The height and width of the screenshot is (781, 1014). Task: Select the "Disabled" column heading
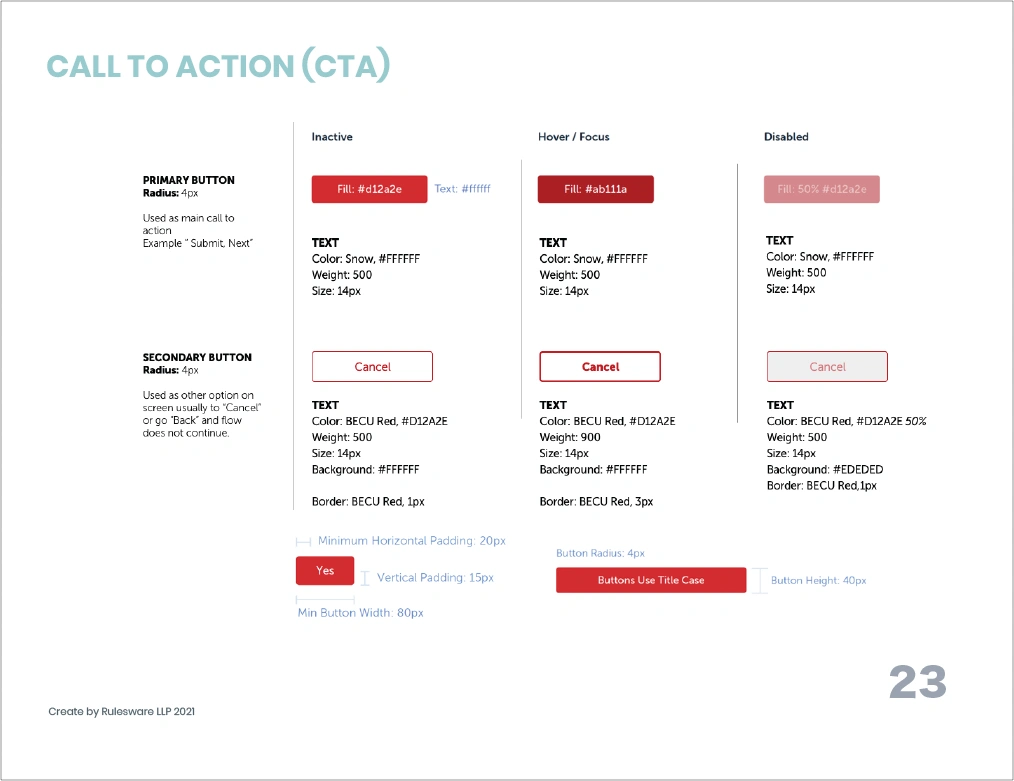pyautogui.click(x=786, y=137)
